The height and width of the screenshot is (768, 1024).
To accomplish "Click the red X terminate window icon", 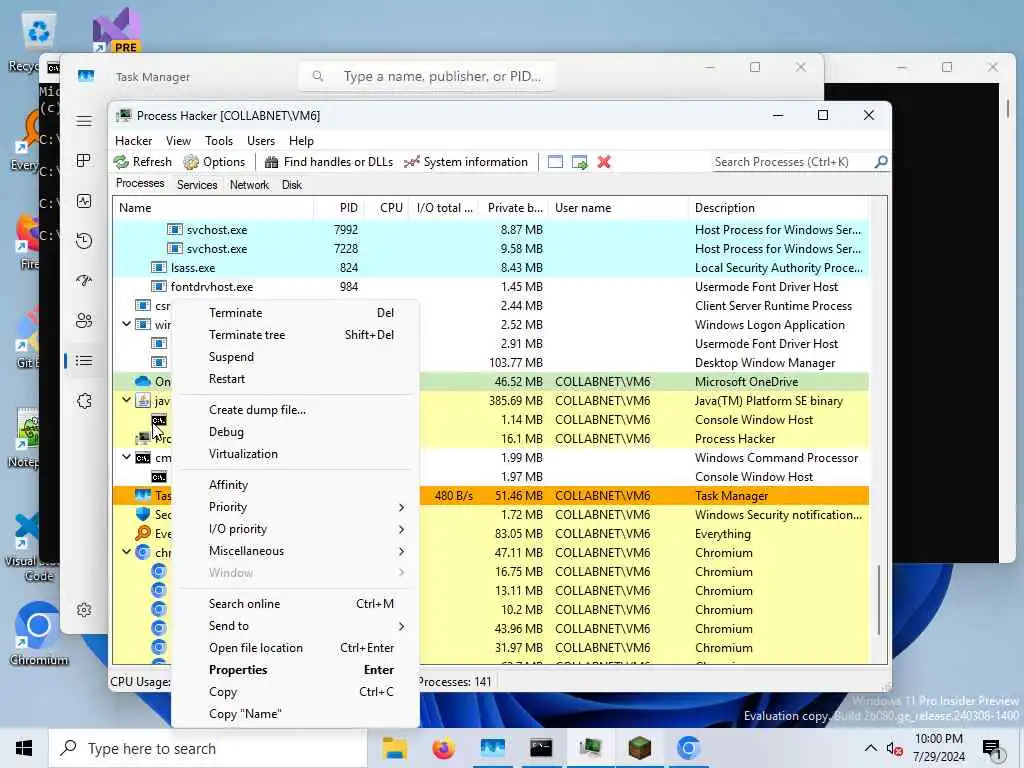I will pos(604,162).
